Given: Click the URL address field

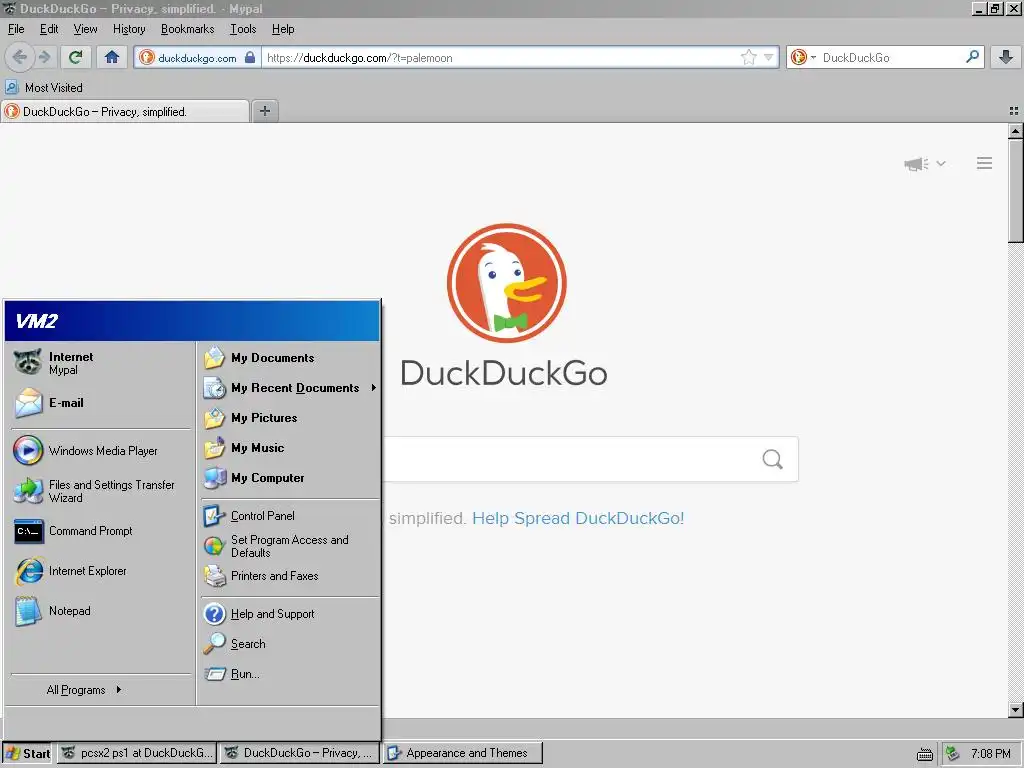Looking at the screenshot, I should coord(500,57).
